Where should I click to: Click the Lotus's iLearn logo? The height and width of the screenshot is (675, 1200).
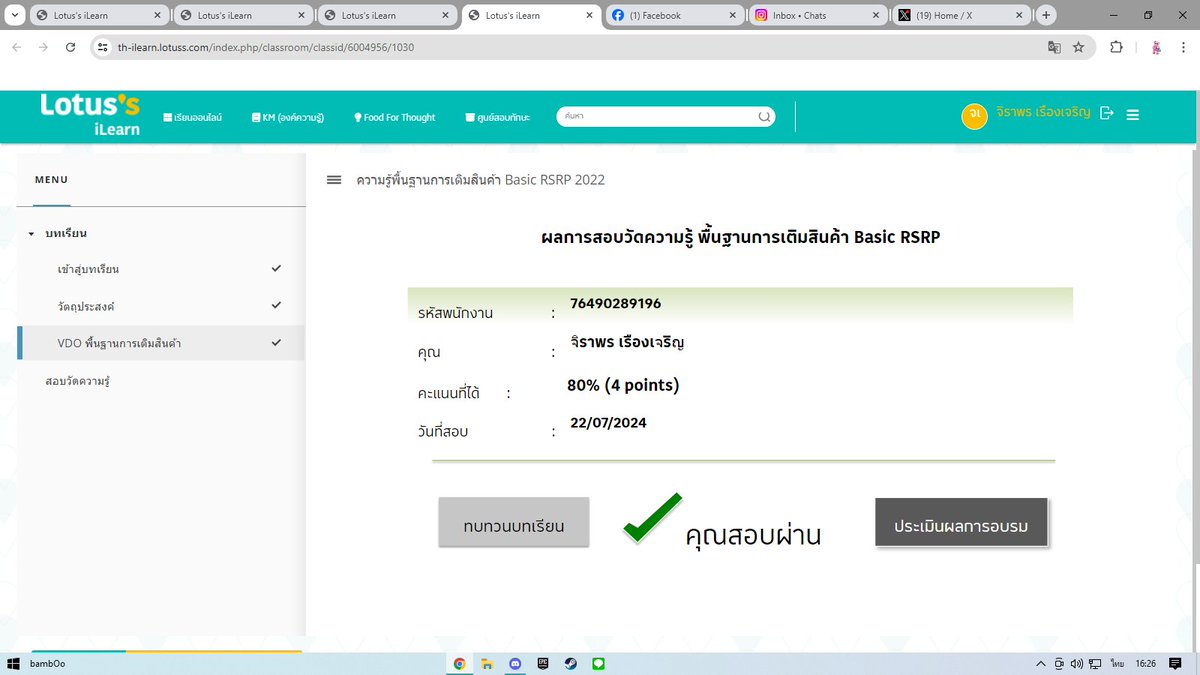[90, 115]
